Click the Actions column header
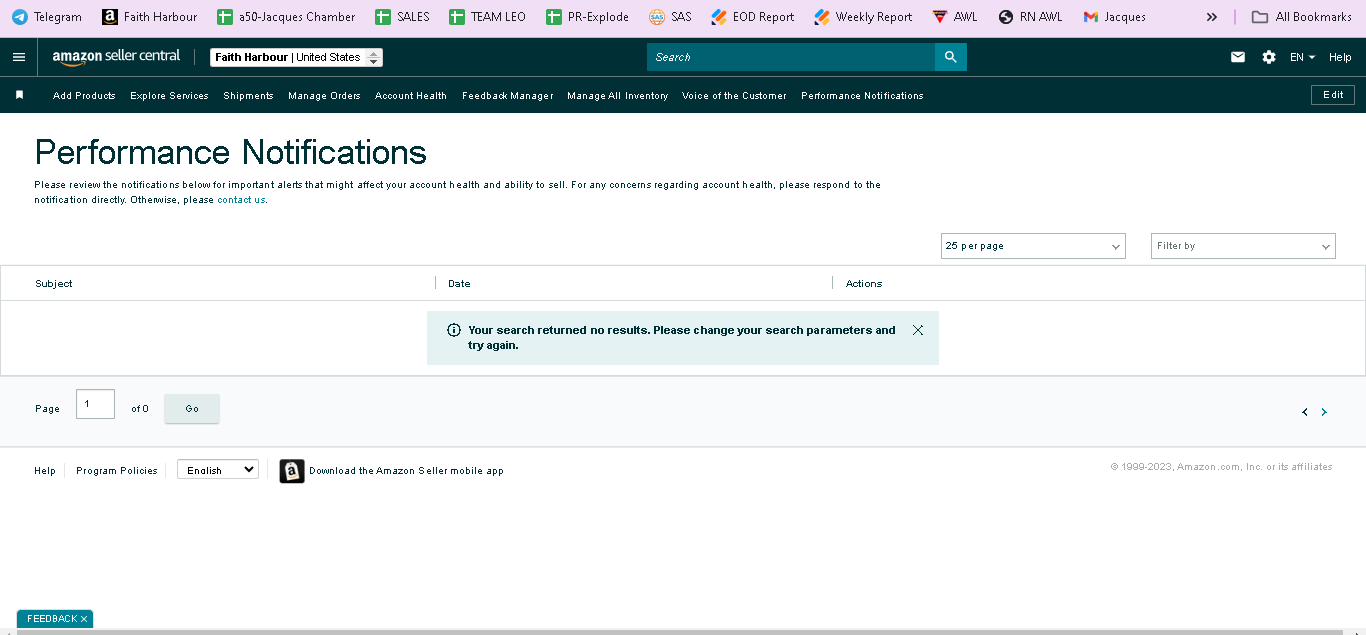Image resolution: width=1366 pixels, height=635 pixels. [x=864, y=284]
